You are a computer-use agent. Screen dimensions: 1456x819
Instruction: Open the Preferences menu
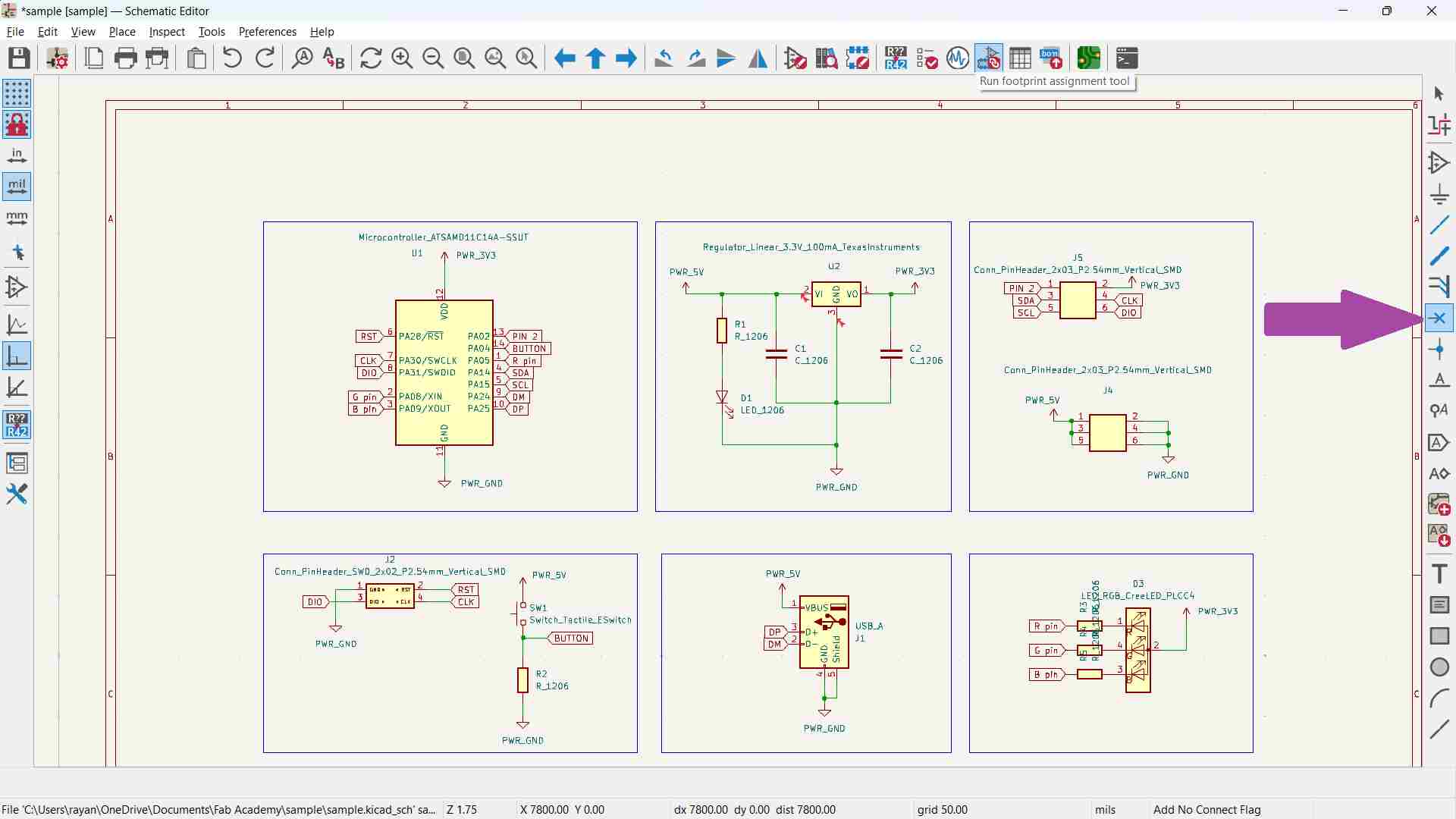(x=267, y=32)
